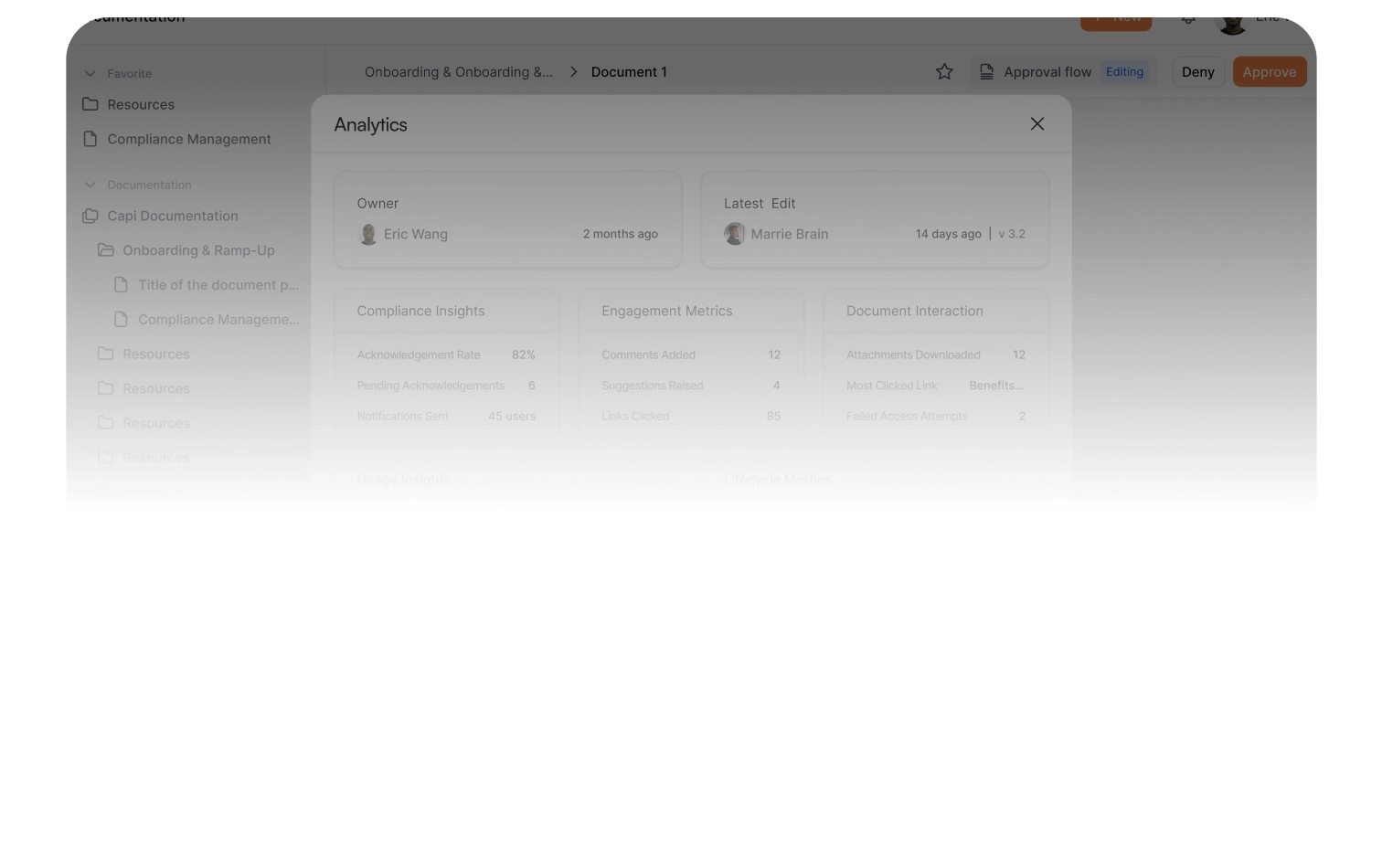Click the Resources folder icon under Favorite
The image size is (1382, 868).
coord(90,104)
